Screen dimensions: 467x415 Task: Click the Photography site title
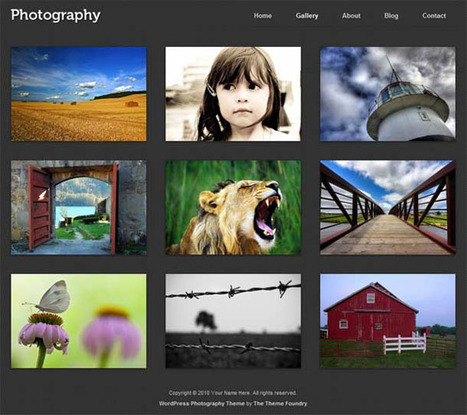55,16
